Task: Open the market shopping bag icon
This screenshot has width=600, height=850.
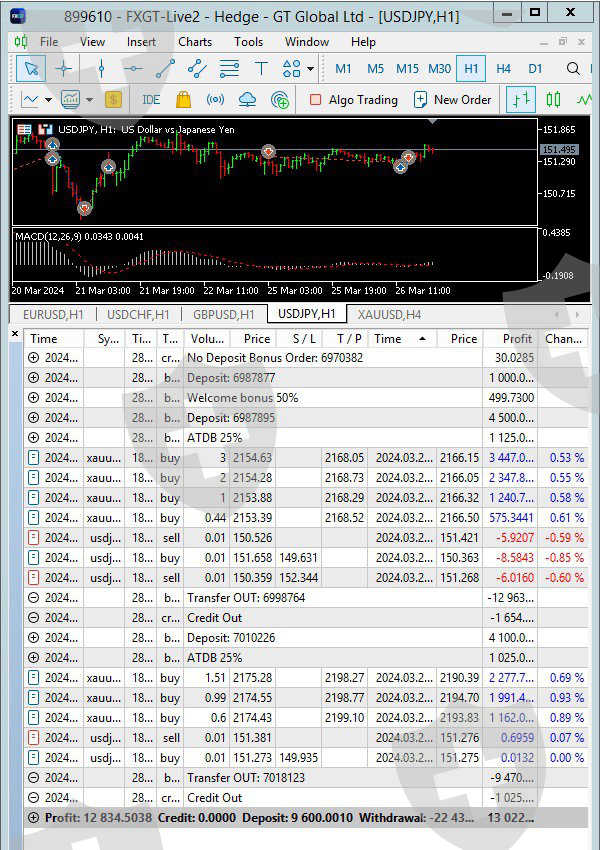Action: point(183,100)
